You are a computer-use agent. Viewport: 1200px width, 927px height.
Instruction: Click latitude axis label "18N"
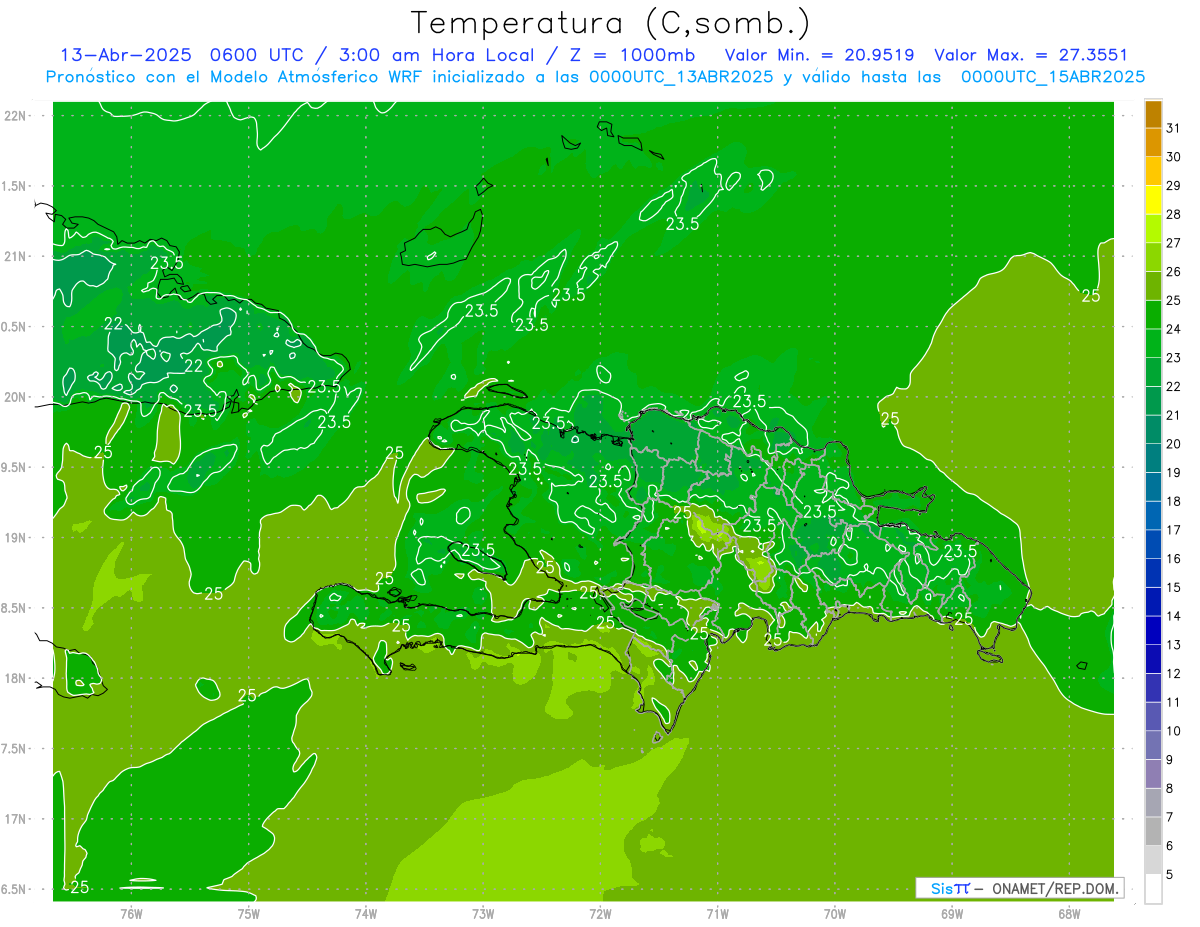click(x=17, y=679)
